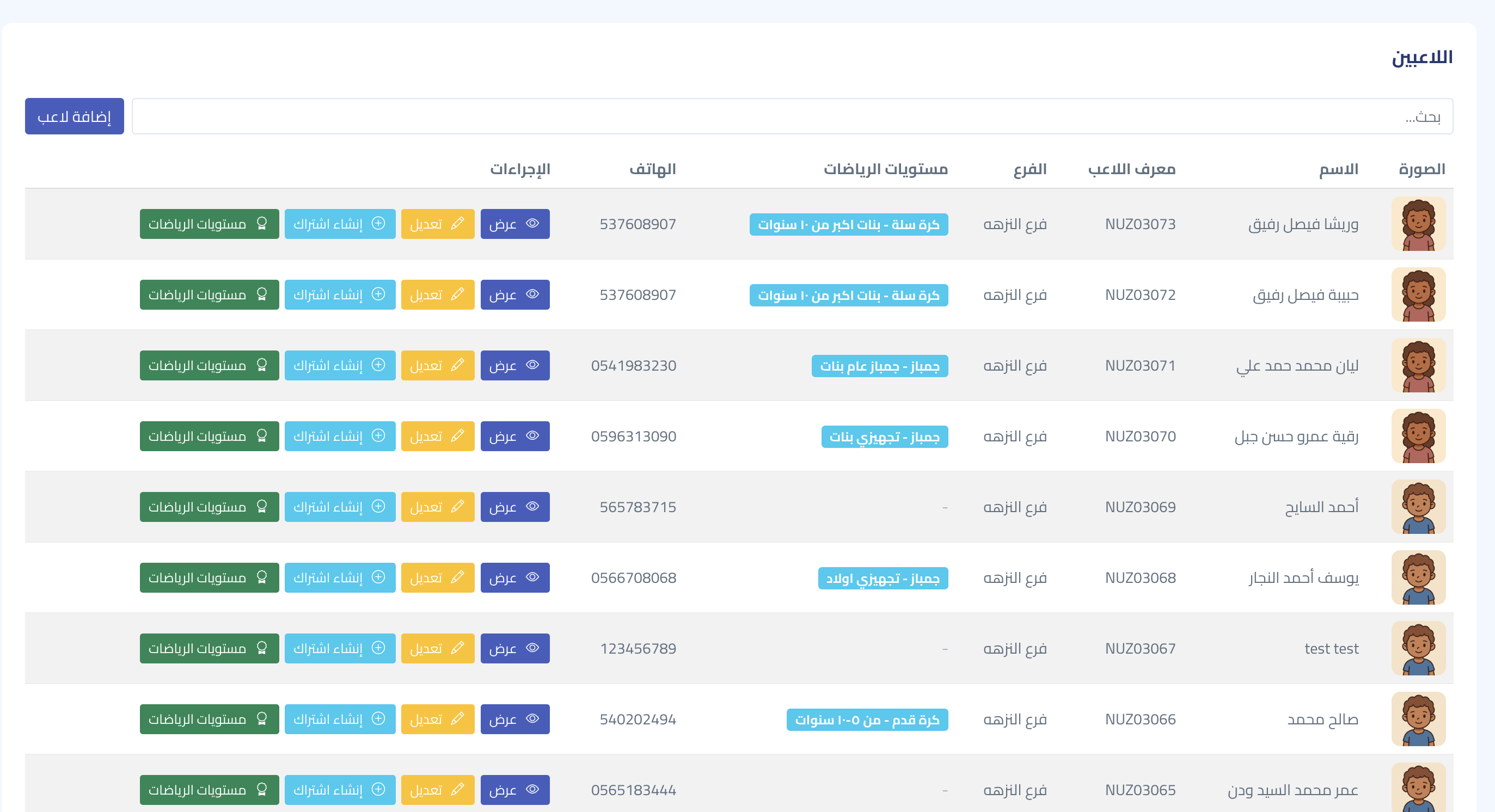Click avatar of وريشا فيصل رفيق
Viewport: 1495px width, 812px height.
(x=1418, y=224)
